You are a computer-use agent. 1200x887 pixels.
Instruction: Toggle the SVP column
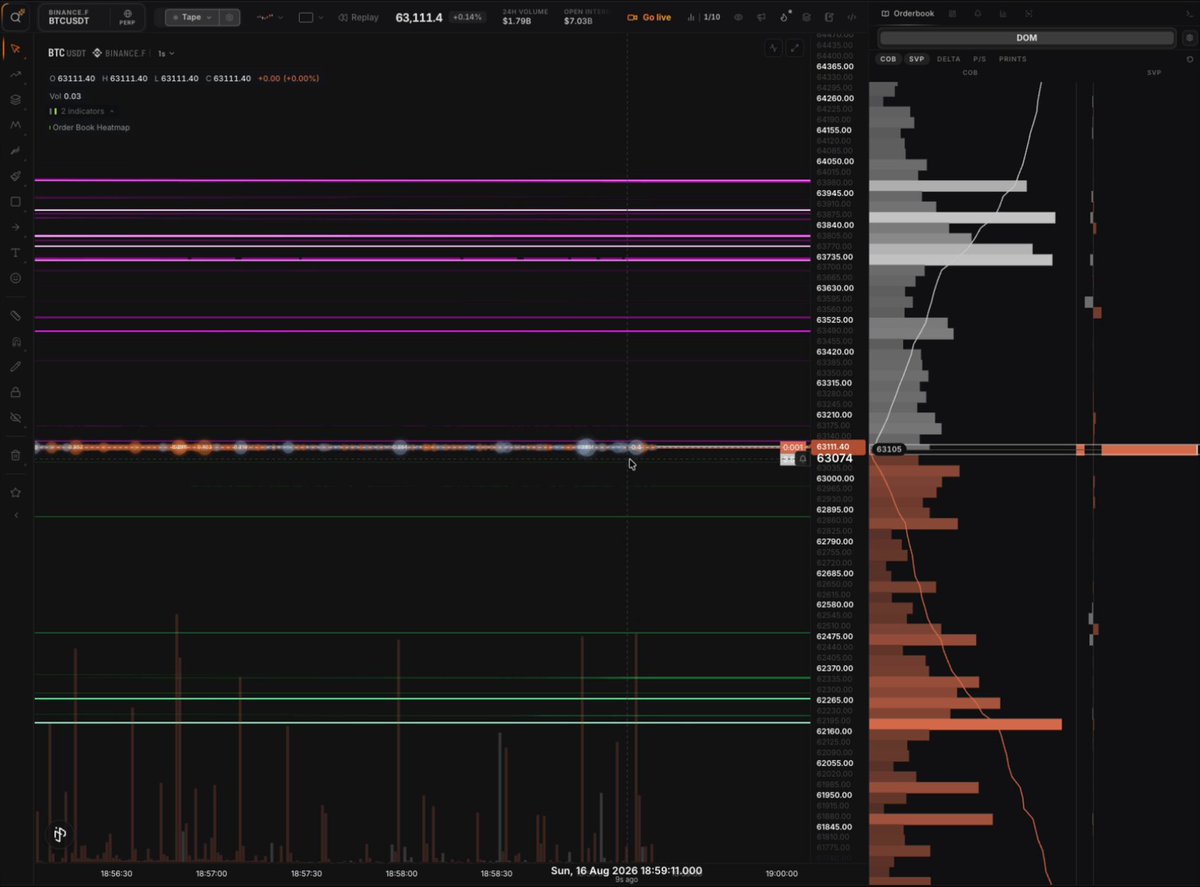click(916, 59)
